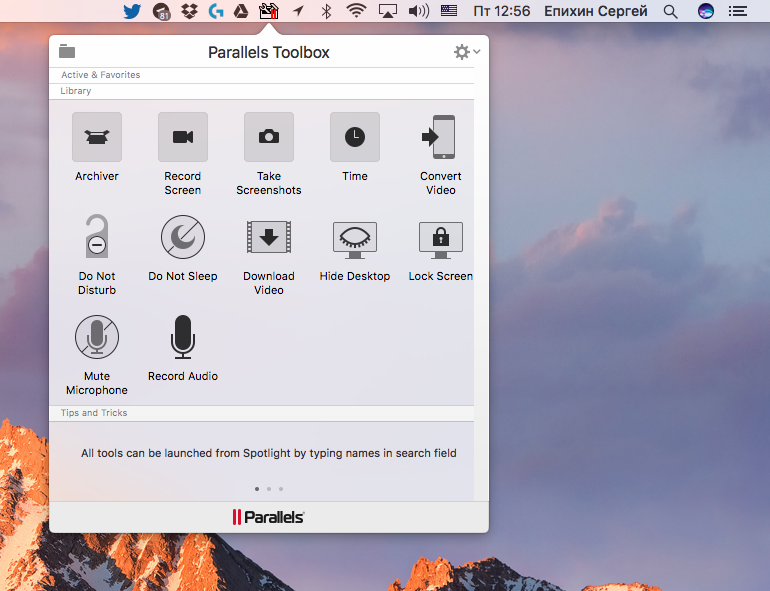Launch the Convert Video tool
The width and height of the screenshot is (770, 591).
[440, 138]
